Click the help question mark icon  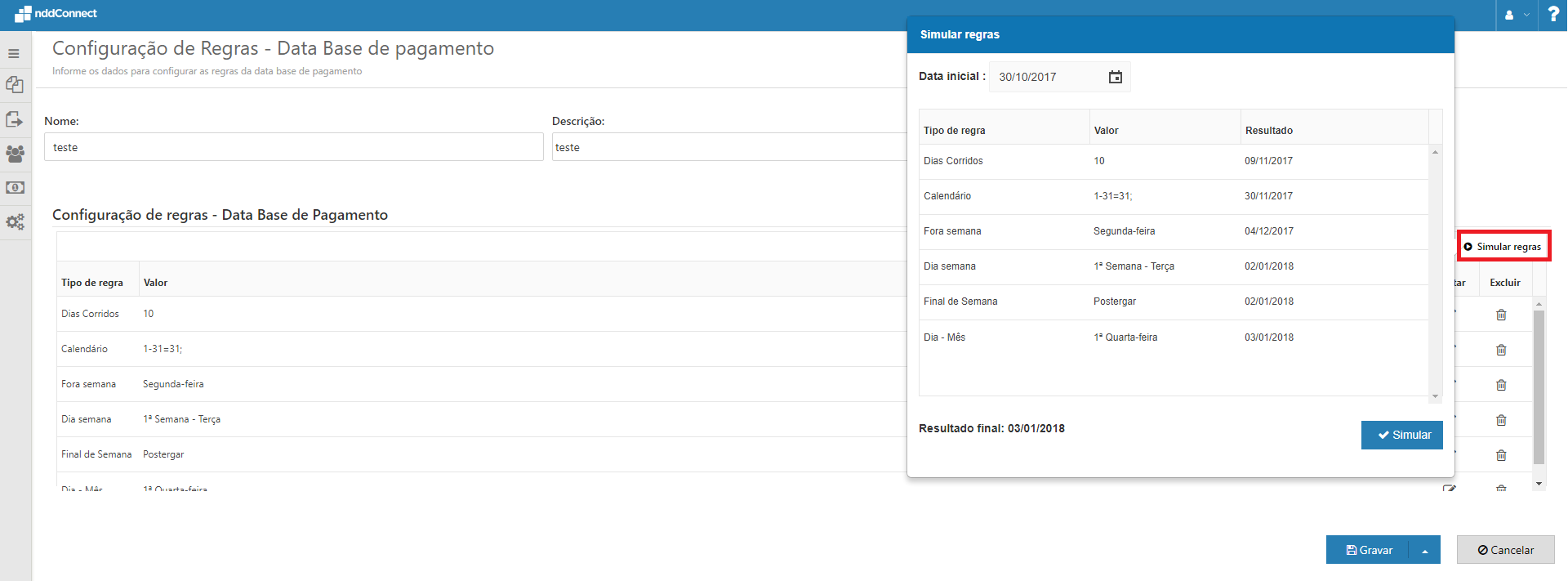(1552, 15)
